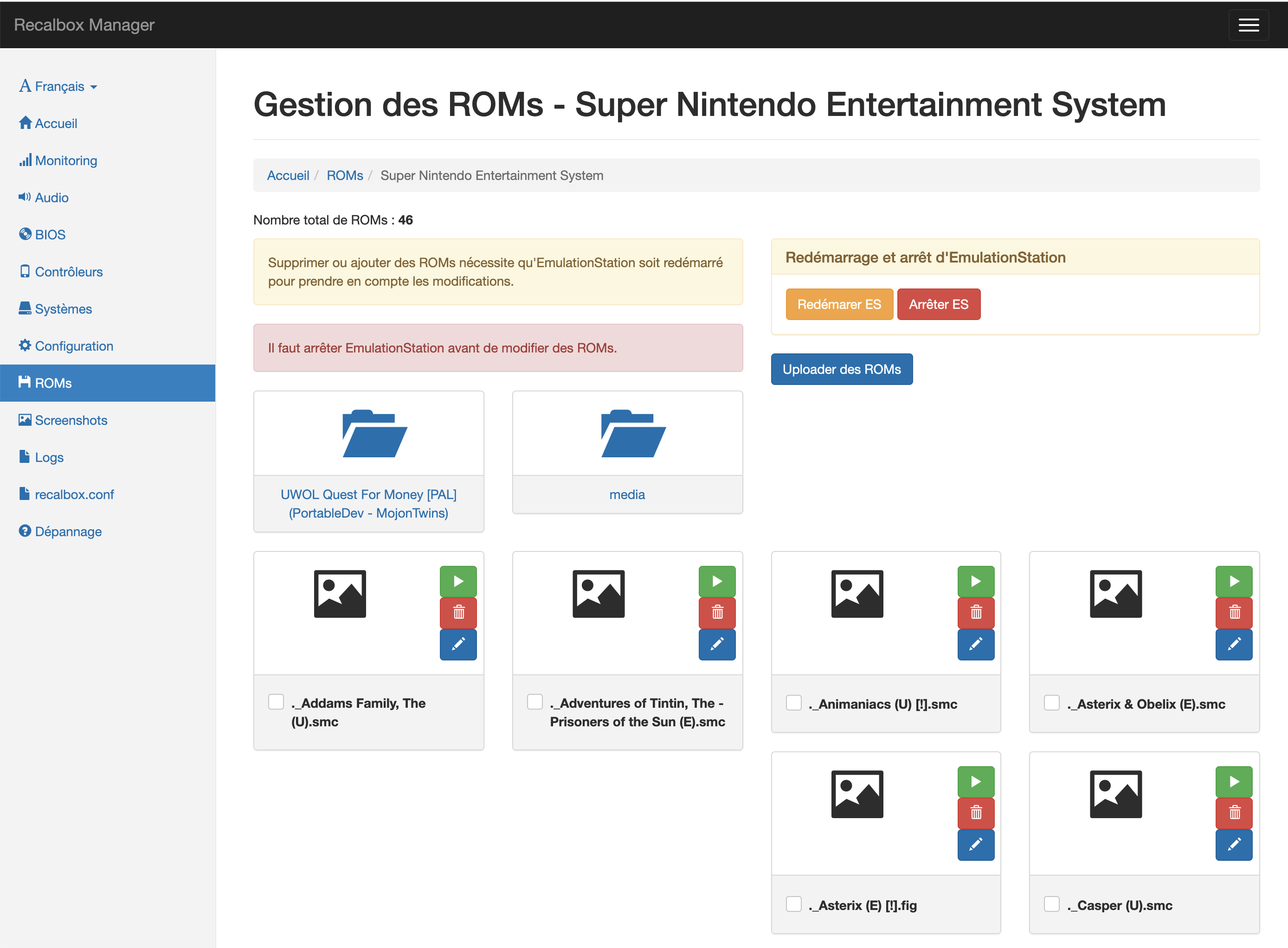
Task: Launch the Casper (U) ROM
Action: [1234, 781]
